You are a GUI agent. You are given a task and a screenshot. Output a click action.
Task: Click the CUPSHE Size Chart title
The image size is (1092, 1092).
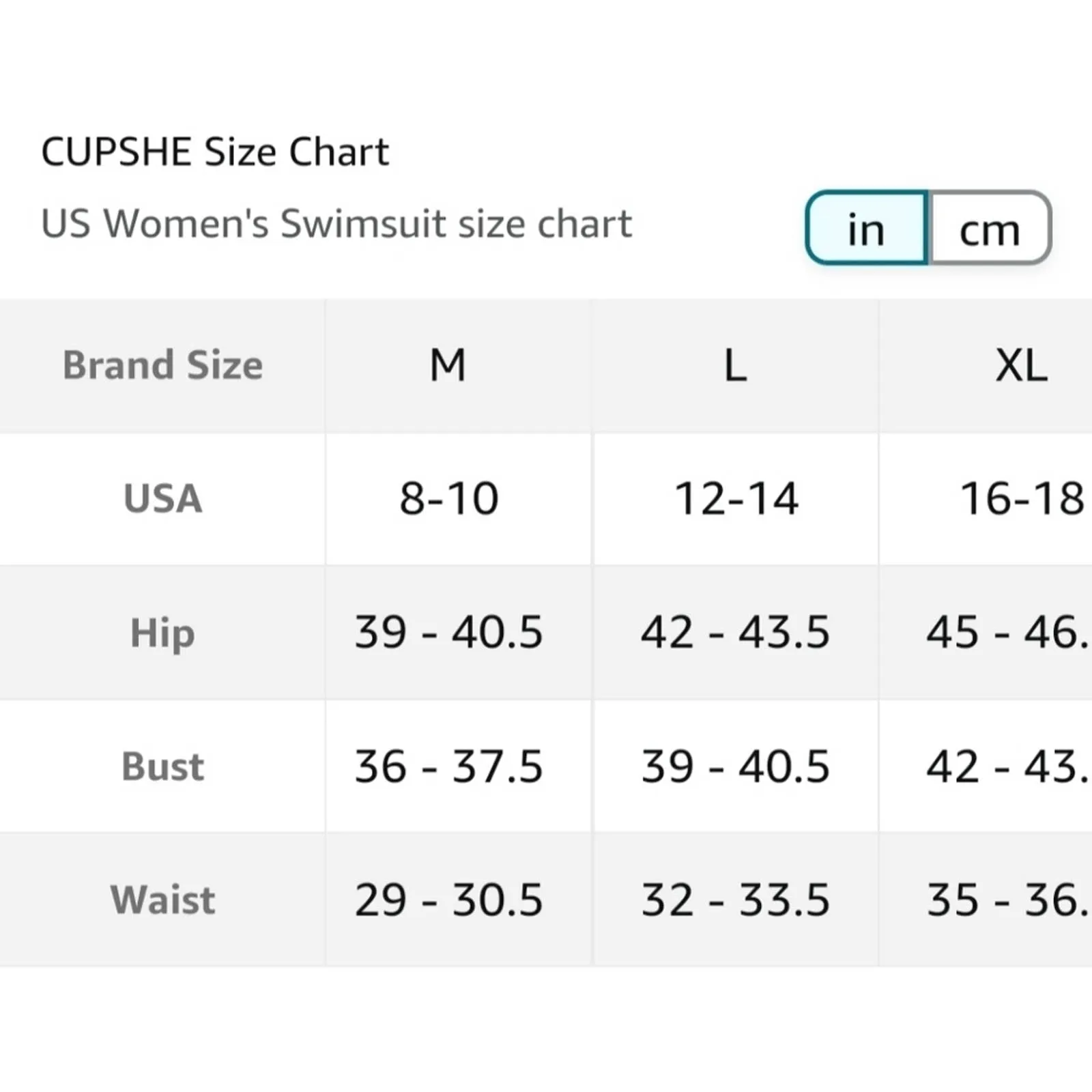[215, 152]
